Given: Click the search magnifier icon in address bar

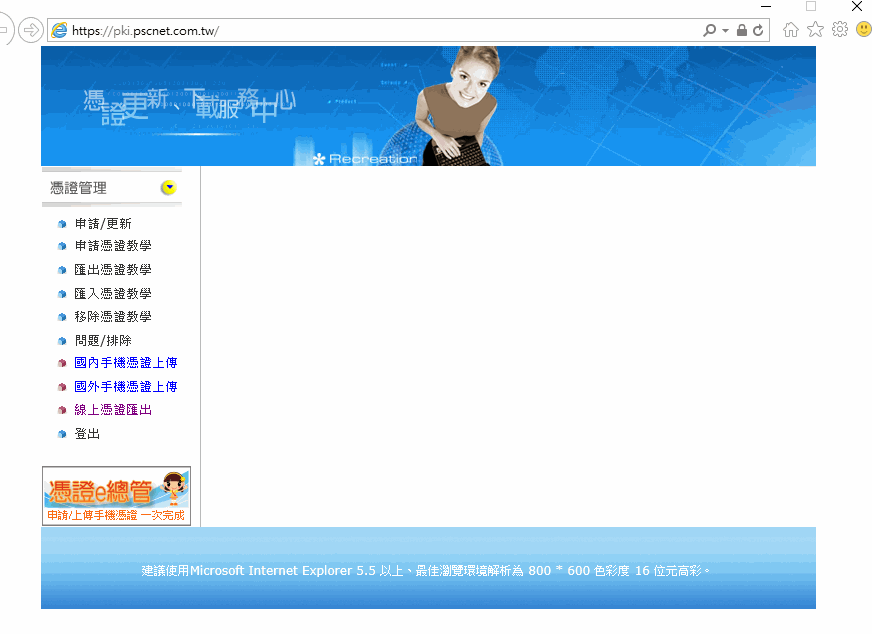Looking at the screenshot, I should coord(710,30).
